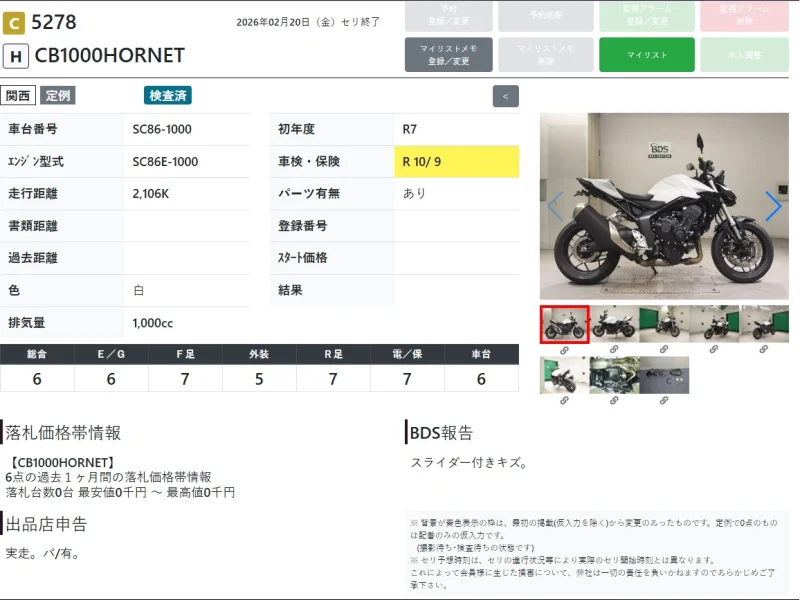Click the F足 score column header

[185, 354]
